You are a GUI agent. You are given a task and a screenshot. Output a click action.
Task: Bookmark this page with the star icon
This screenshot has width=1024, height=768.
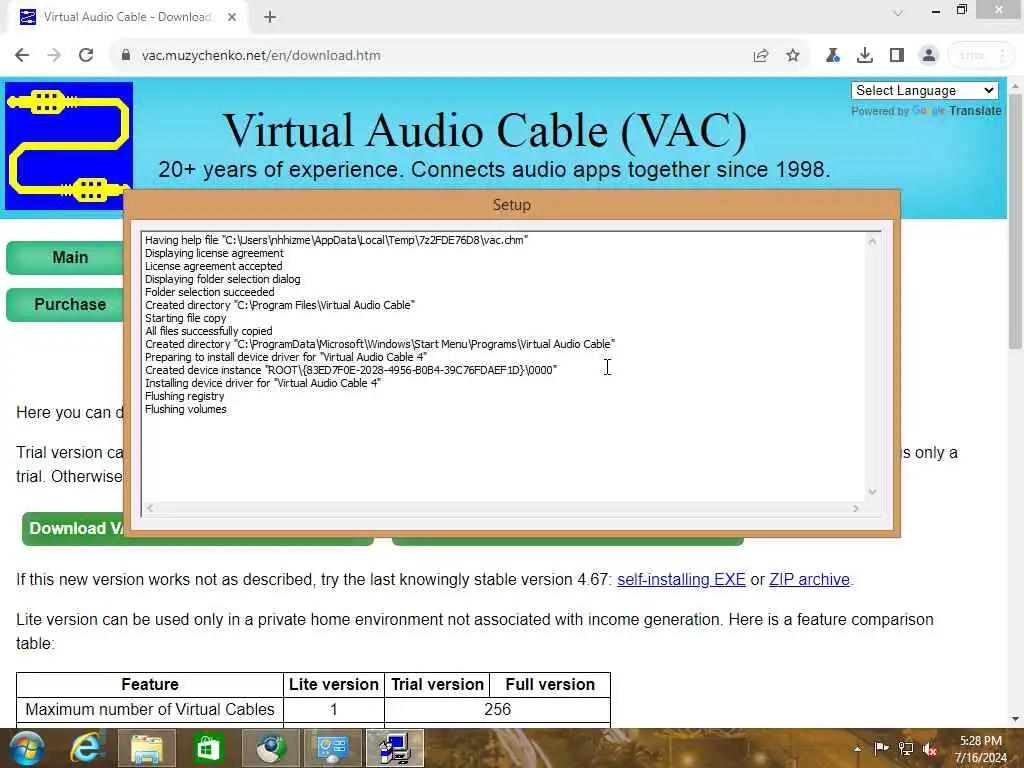pos(793,56)
